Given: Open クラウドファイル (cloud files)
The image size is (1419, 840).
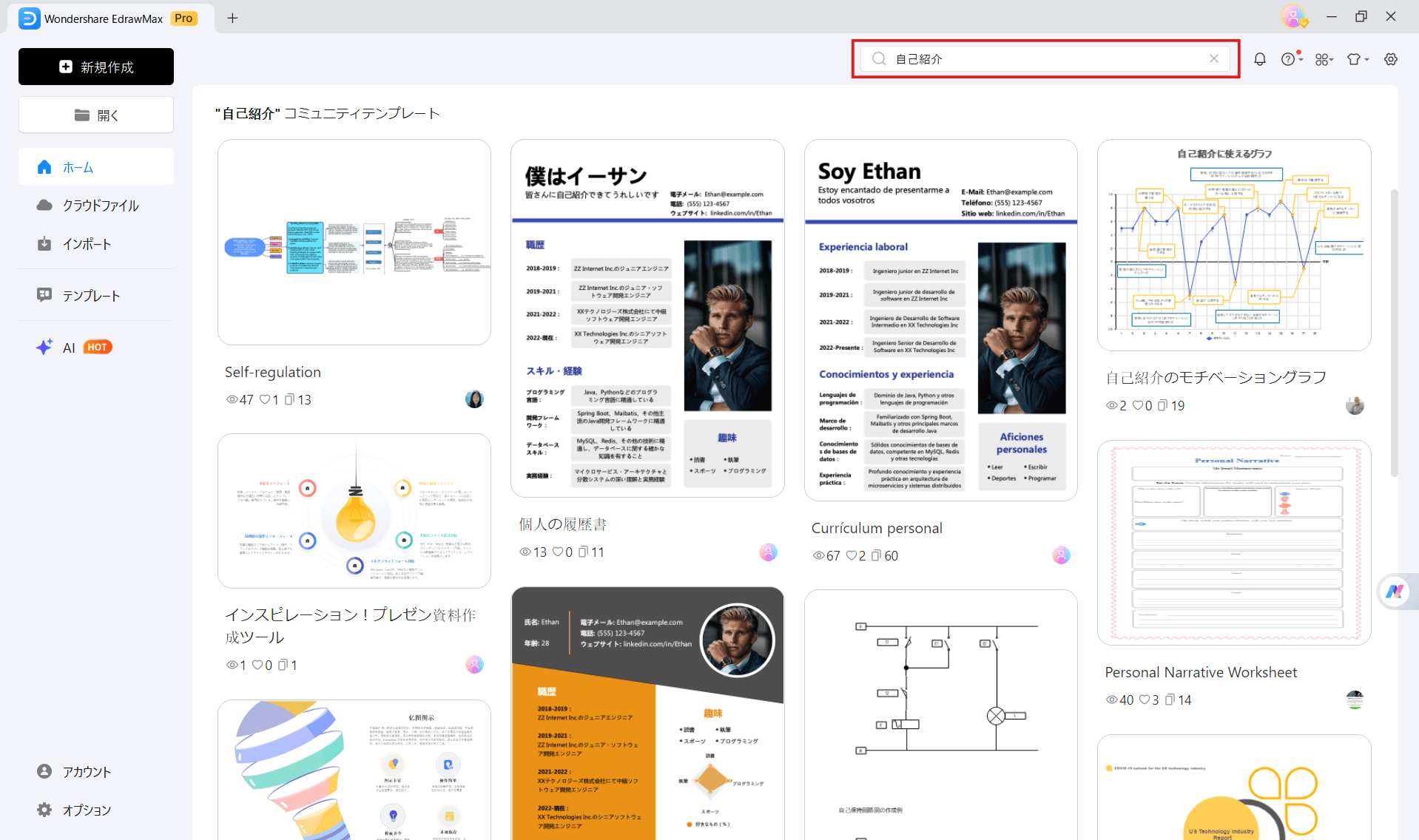Looking at the screenshot, I should [x=100, y=206].
